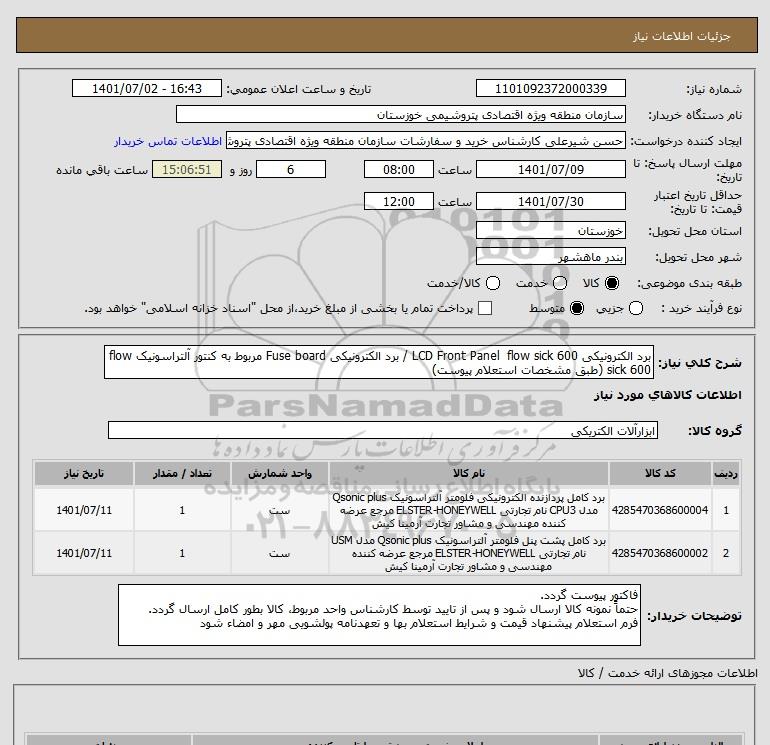Click the response deadline date 1401/07/09

tap(550, 169)
